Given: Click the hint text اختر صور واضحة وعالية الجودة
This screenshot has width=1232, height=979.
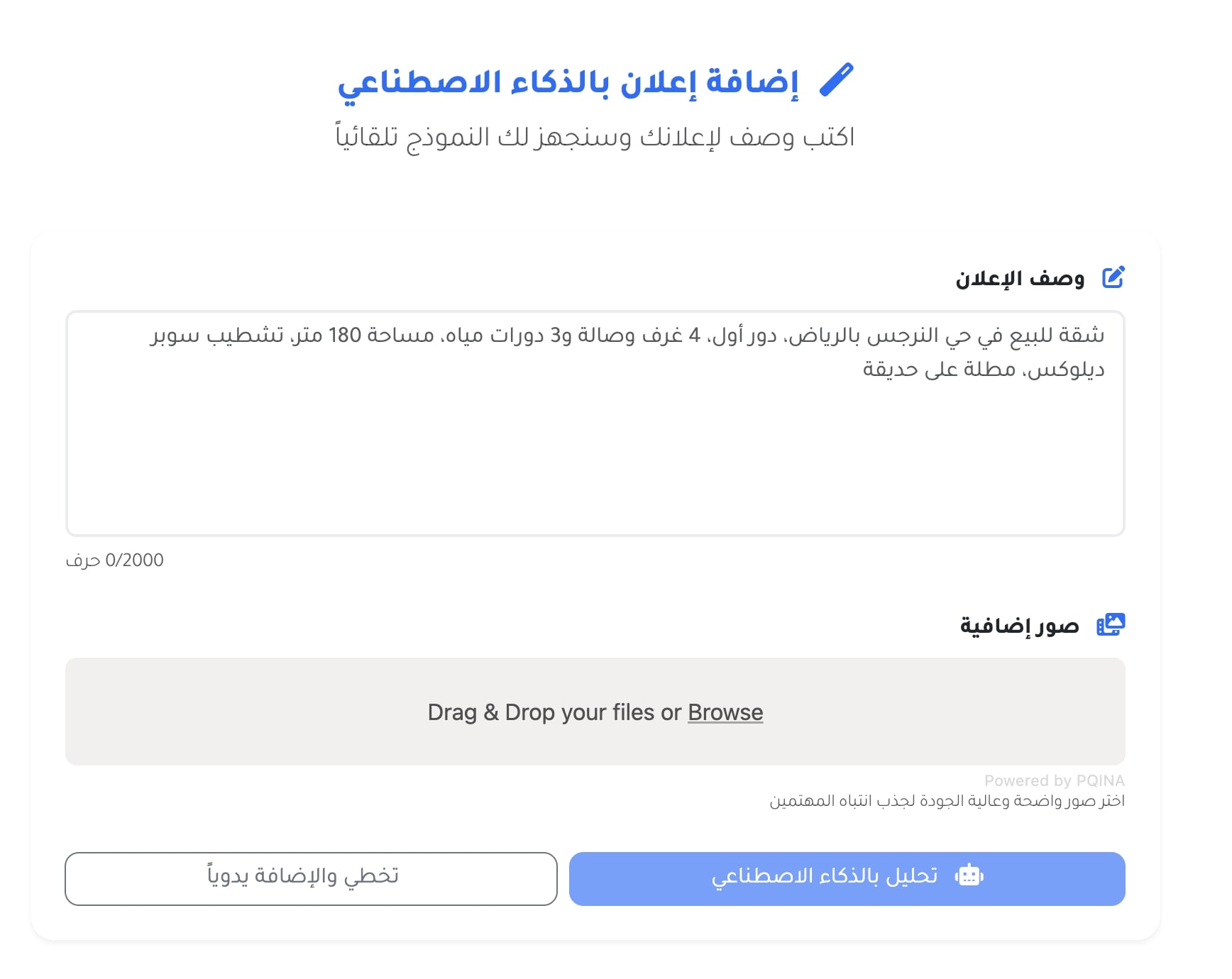Looking at the screenshot, I should pyautogui.click(x=947, y=801).
